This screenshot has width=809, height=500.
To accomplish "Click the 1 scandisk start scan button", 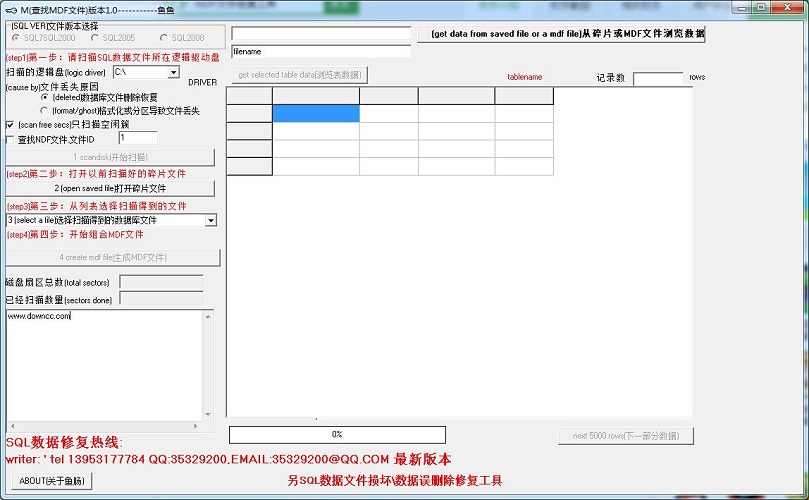I will point(110,157).
